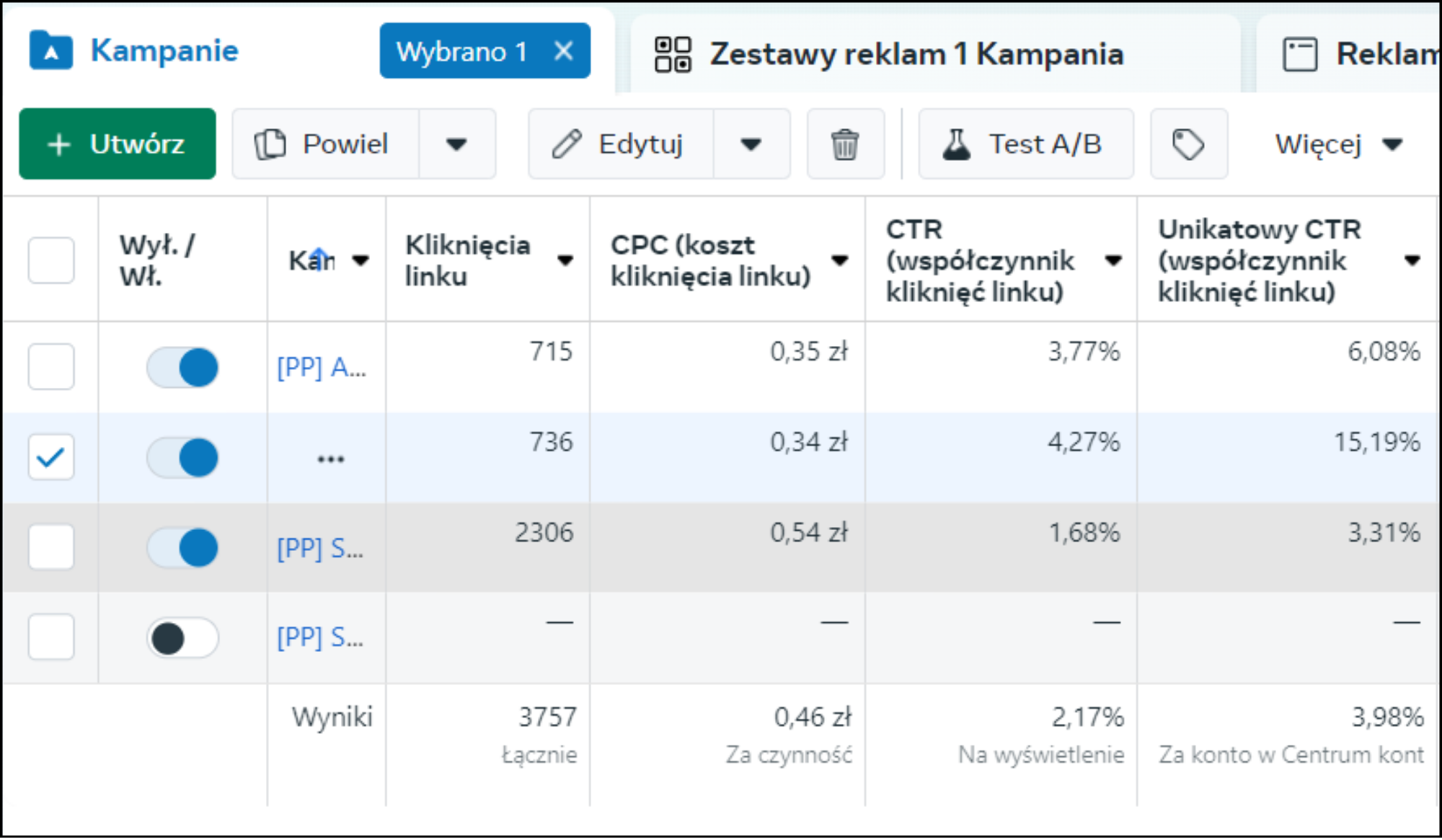Toggle off the [PP] A... campaign switch
Screen dimensions: 1442x840
pyautogui.click(x=182, y=368)
